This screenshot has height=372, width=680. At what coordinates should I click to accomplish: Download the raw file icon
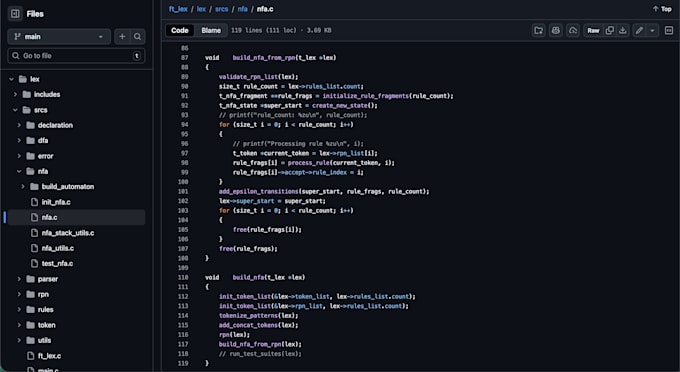click(623, 30)
